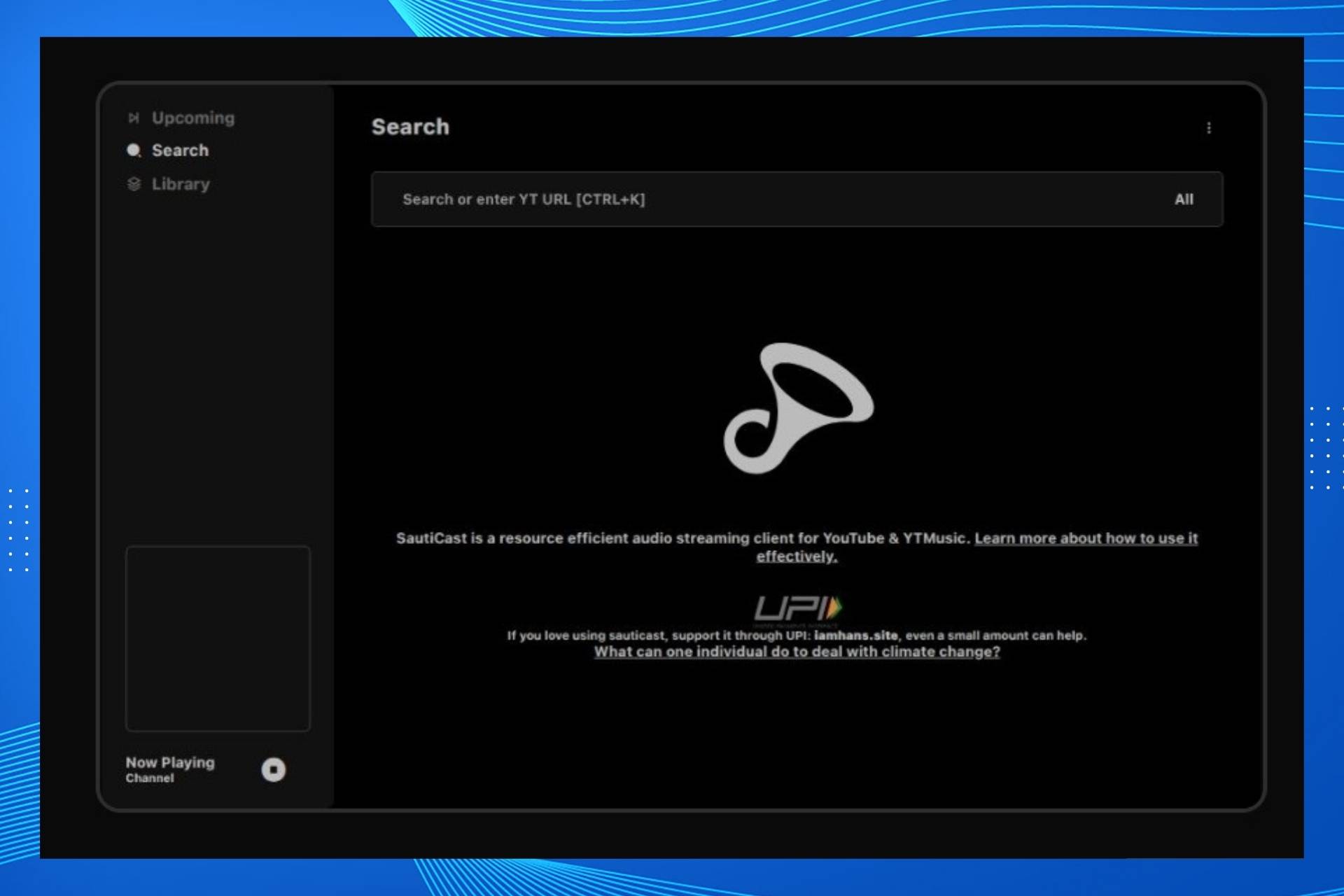Click the iamhans.site UPI address text
The width and height of the screenshot is (1344, 896).
[855, 636]
